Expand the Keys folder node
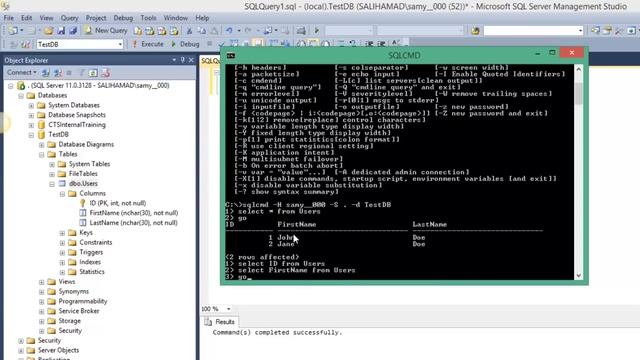Screen dimensions: 640x360 tap(62, 233)
